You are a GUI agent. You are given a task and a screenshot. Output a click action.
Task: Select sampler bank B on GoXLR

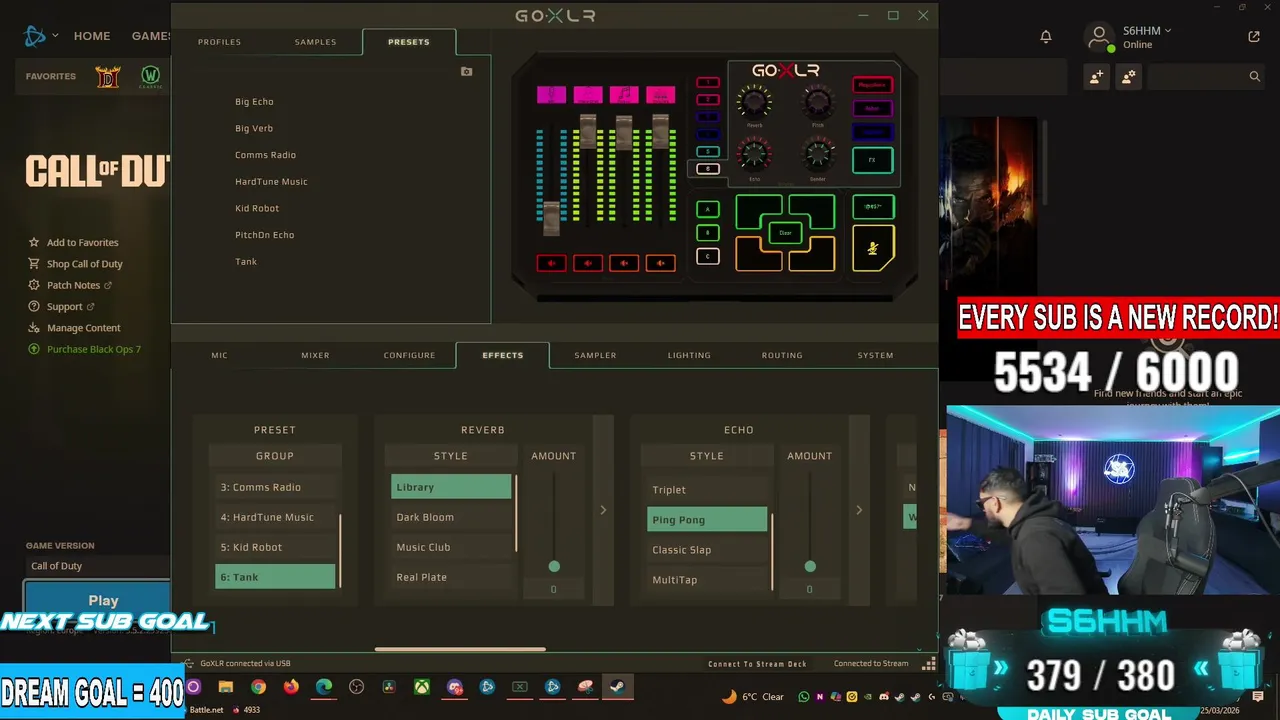708,233
